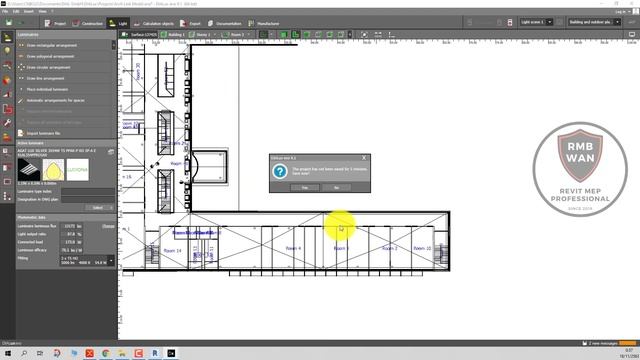This screenshot has height=360, width=640.
Task: Click the red sphere icon in the left sidebar
Action: pos(7,80)
